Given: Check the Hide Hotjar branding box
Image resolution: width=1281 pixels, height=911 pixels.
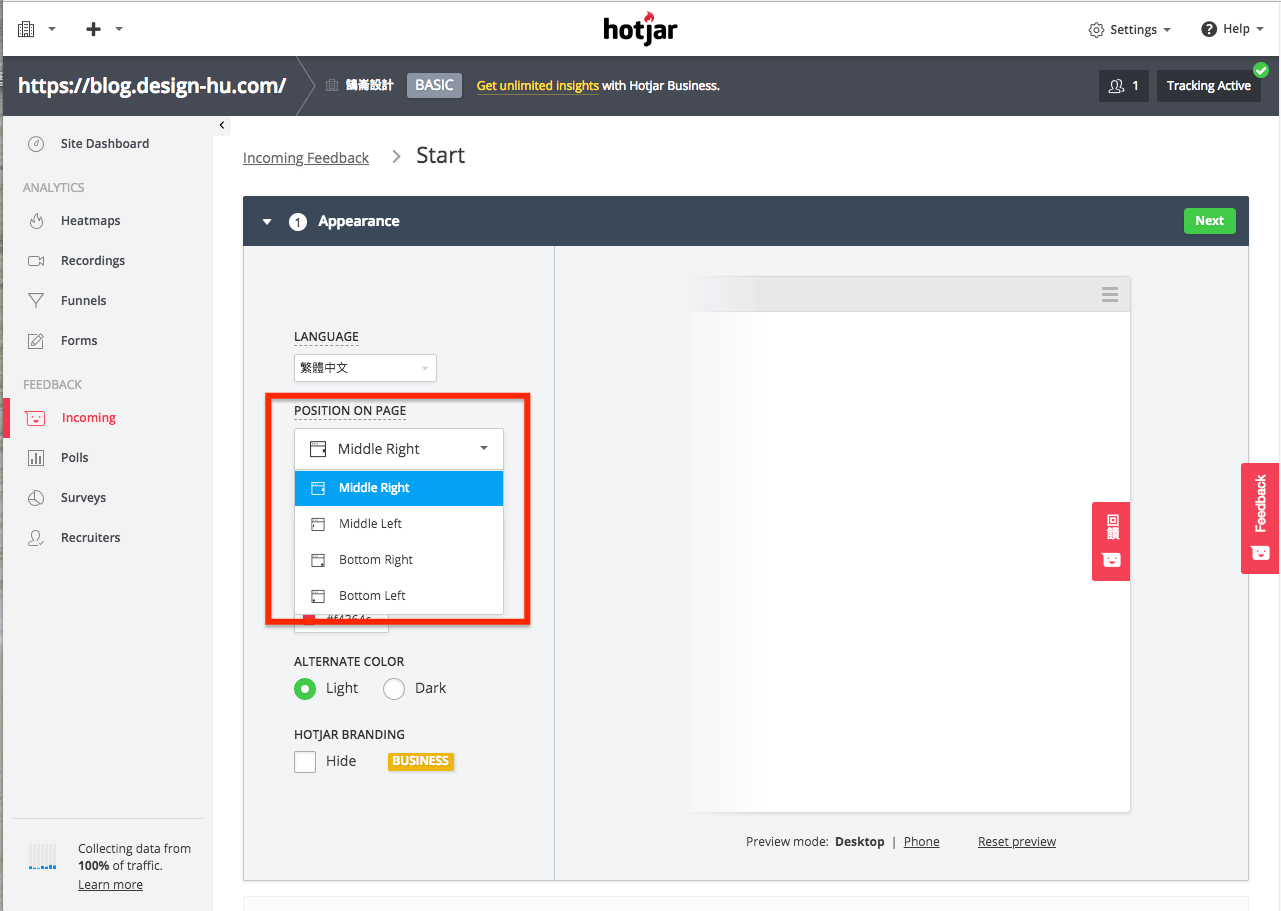Looking at the screenshot, I should click(305, 762).
